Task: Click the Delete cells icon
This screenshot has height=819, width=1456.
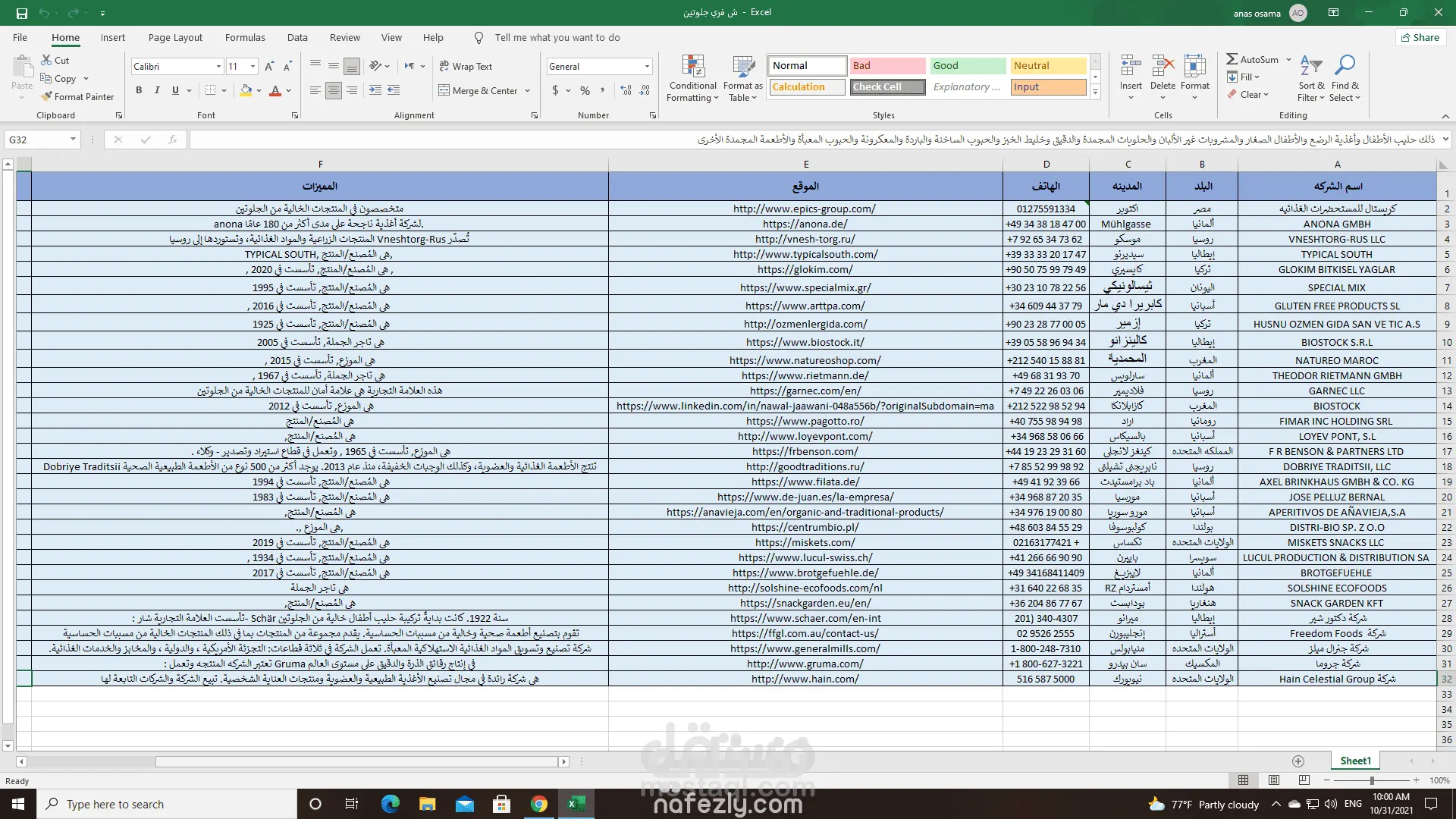Action: coord(1163,66)
